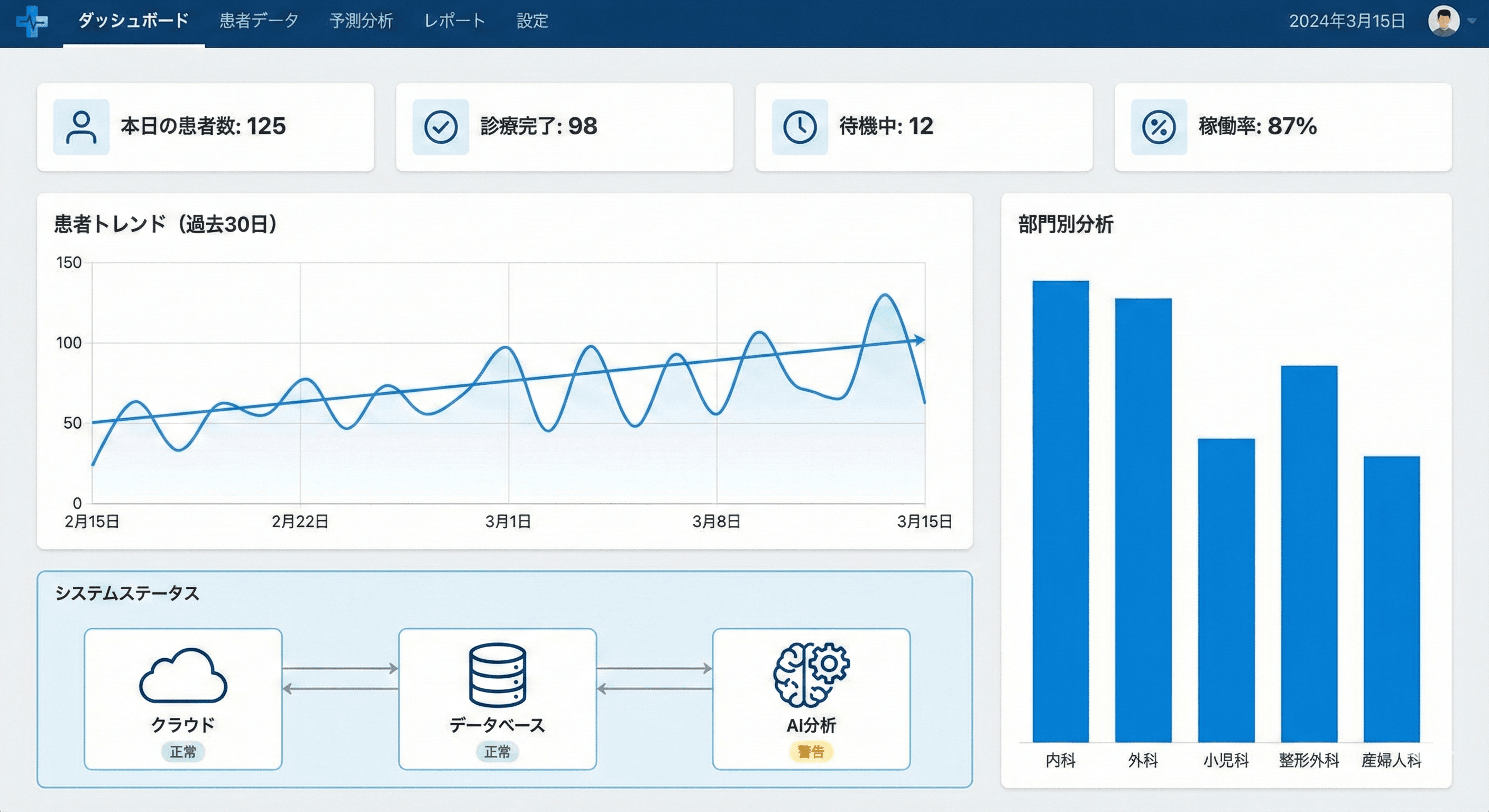Click the checkmark icon for 診療完了
1489x812 pixels.
click(440, 127)
